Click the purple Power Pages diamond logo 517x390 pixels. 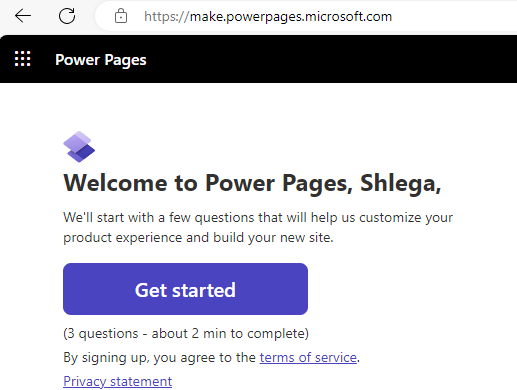(x=79, y=147)
